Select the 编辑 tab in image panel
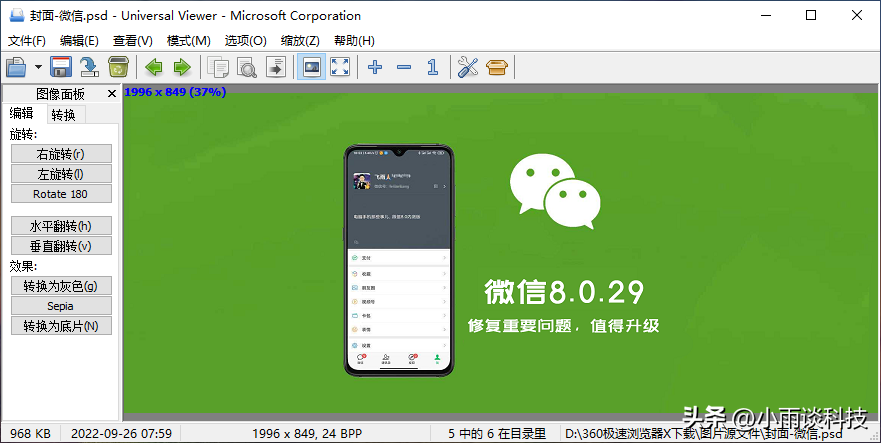Image resolution: width=881 pixels, height=443 pixels. 21,114
